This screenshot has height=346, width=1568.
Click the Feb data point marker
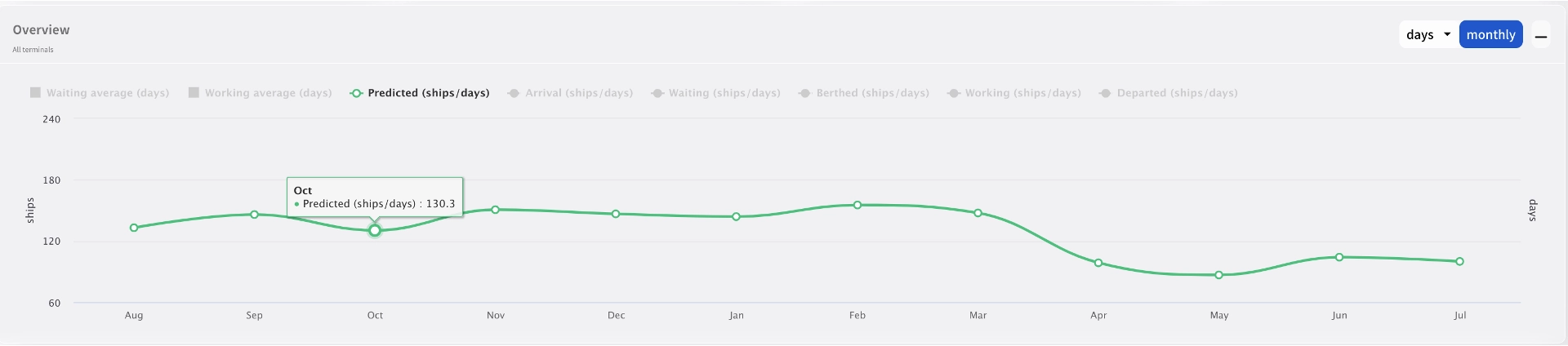[x=857, y=206]
